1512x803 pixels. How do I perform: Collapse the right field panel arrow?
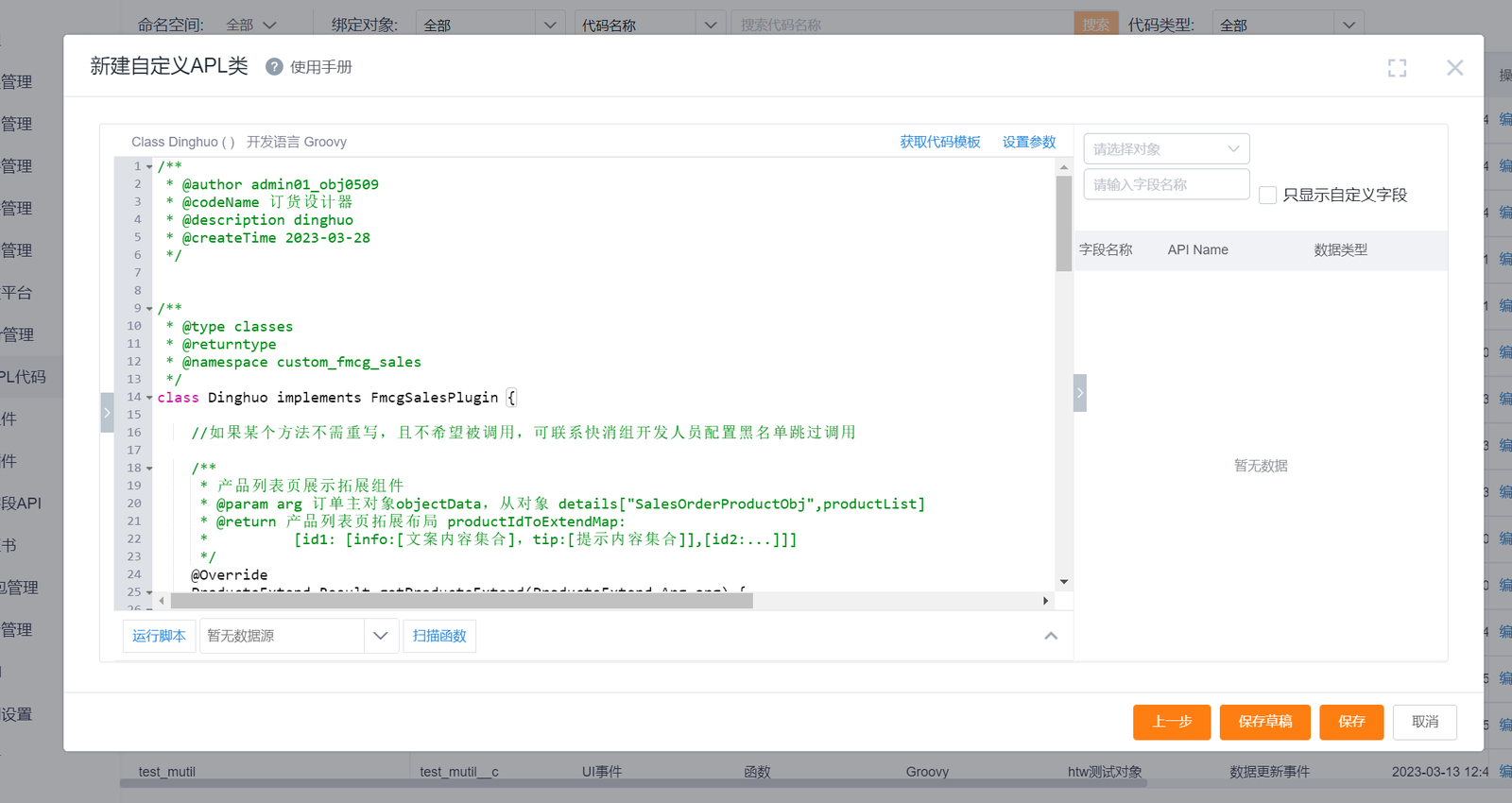click(x=1080, y=393)
